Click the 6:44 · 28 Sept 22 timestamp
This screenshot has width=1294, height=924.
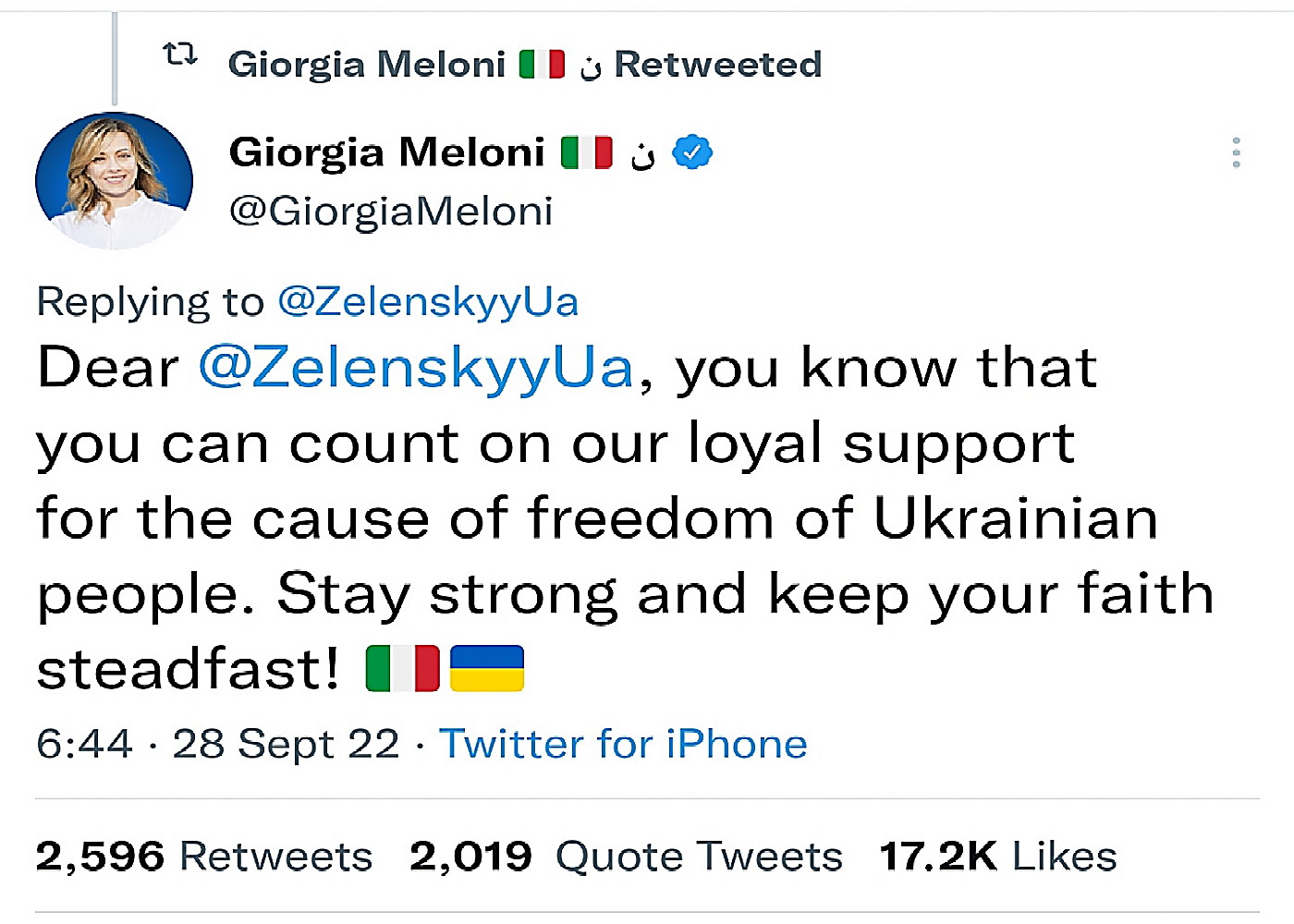[x=217, y=744]
